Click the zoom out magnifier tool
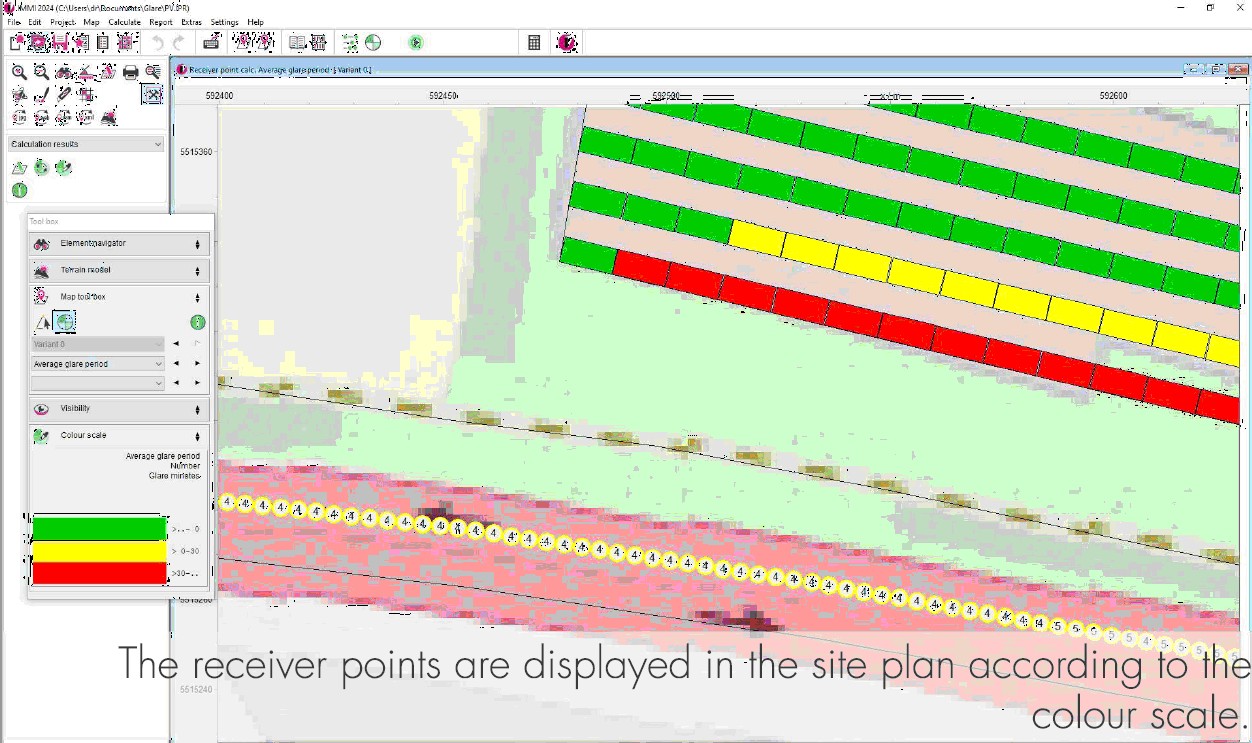 pyautogui.click(x=41, y=72)
